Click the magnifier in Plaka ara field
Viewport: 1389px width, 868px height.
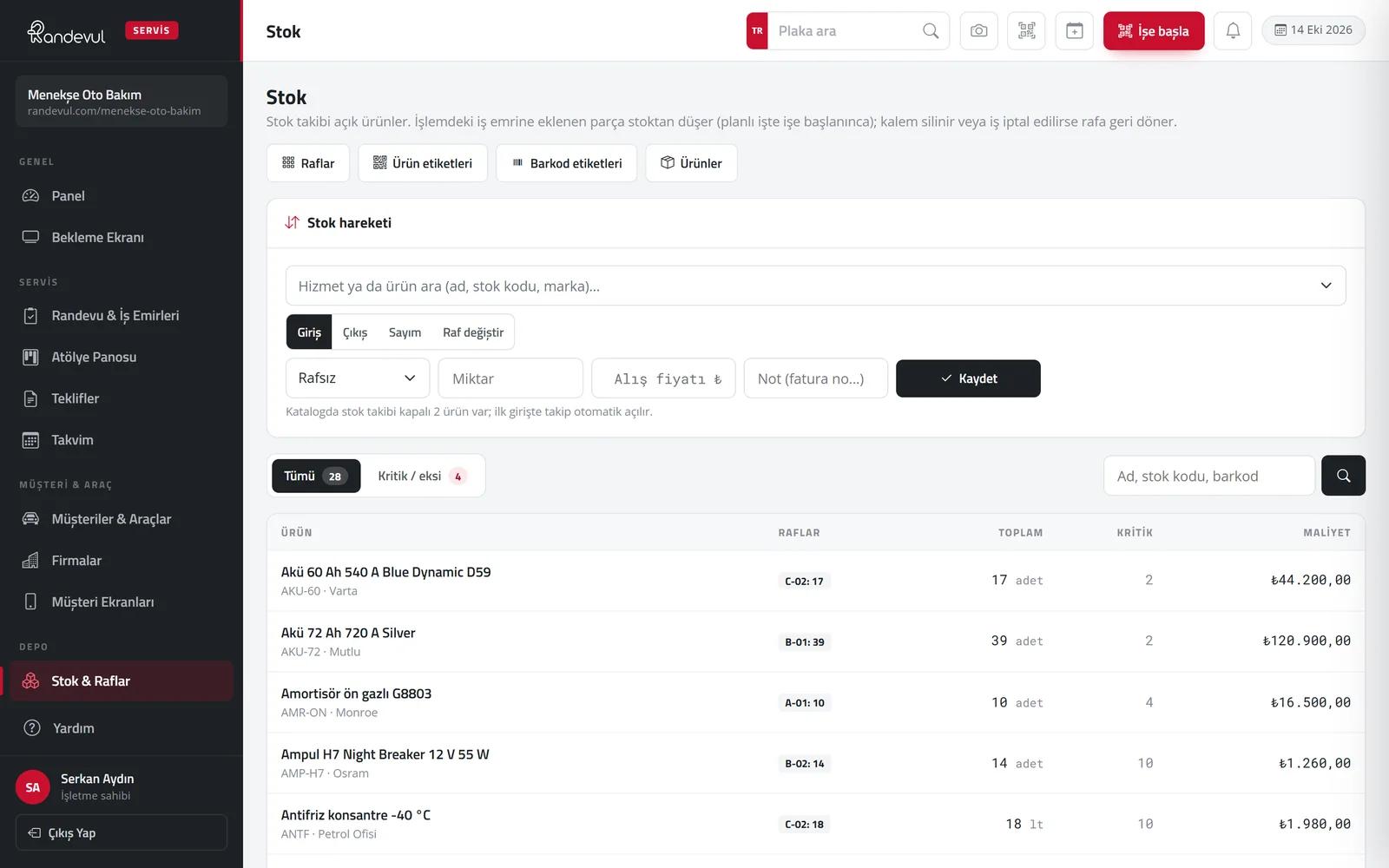click(x=930, y=31)
